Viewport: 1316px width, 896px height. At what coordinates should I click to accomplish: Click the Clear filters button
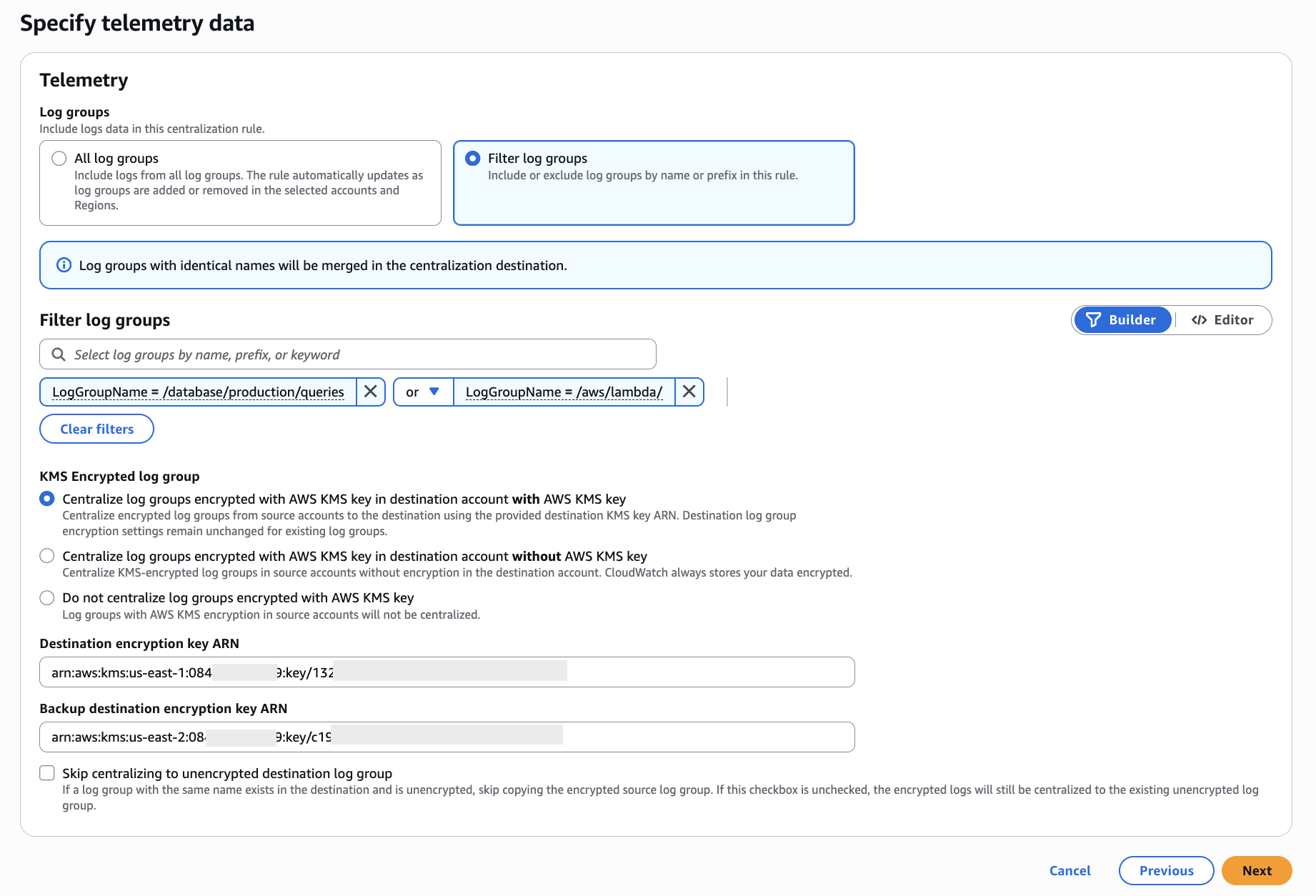pyautogui.click(x=96, y=429)
